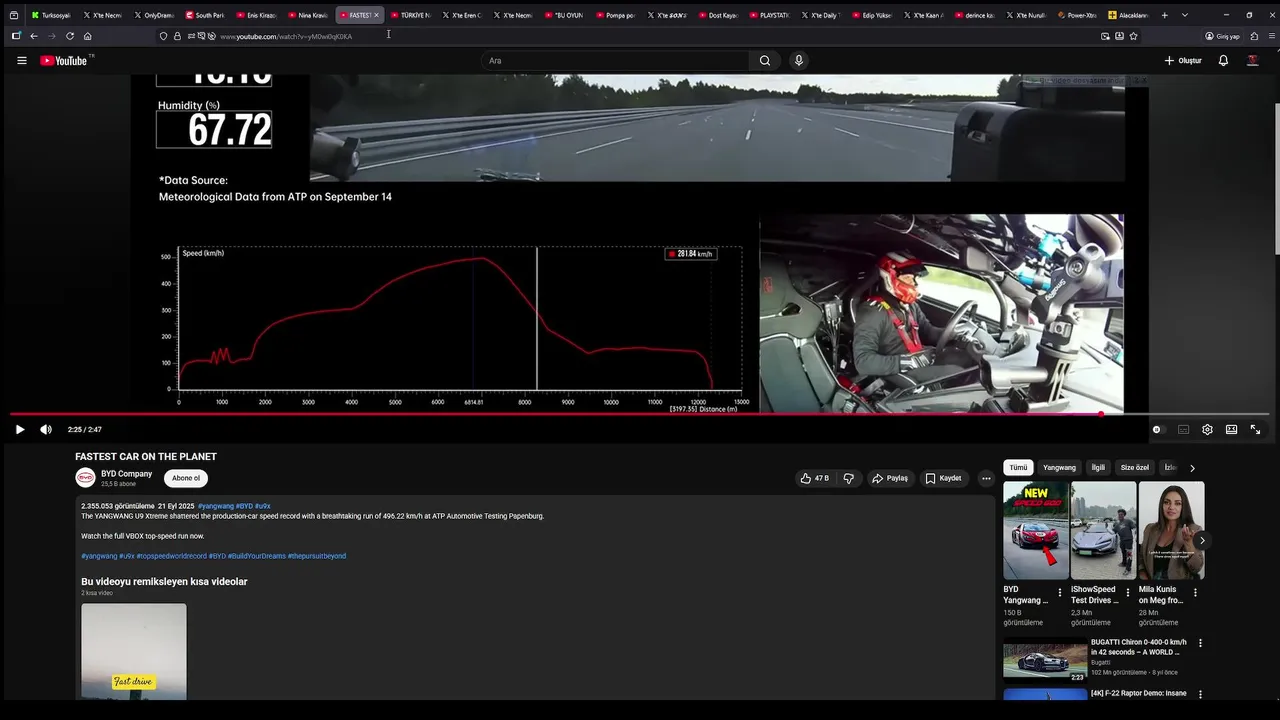Viewport: 1280px width, 720px height.
Task: Open the BYD Company channel avatar
Action: click(x=85, y=478)
